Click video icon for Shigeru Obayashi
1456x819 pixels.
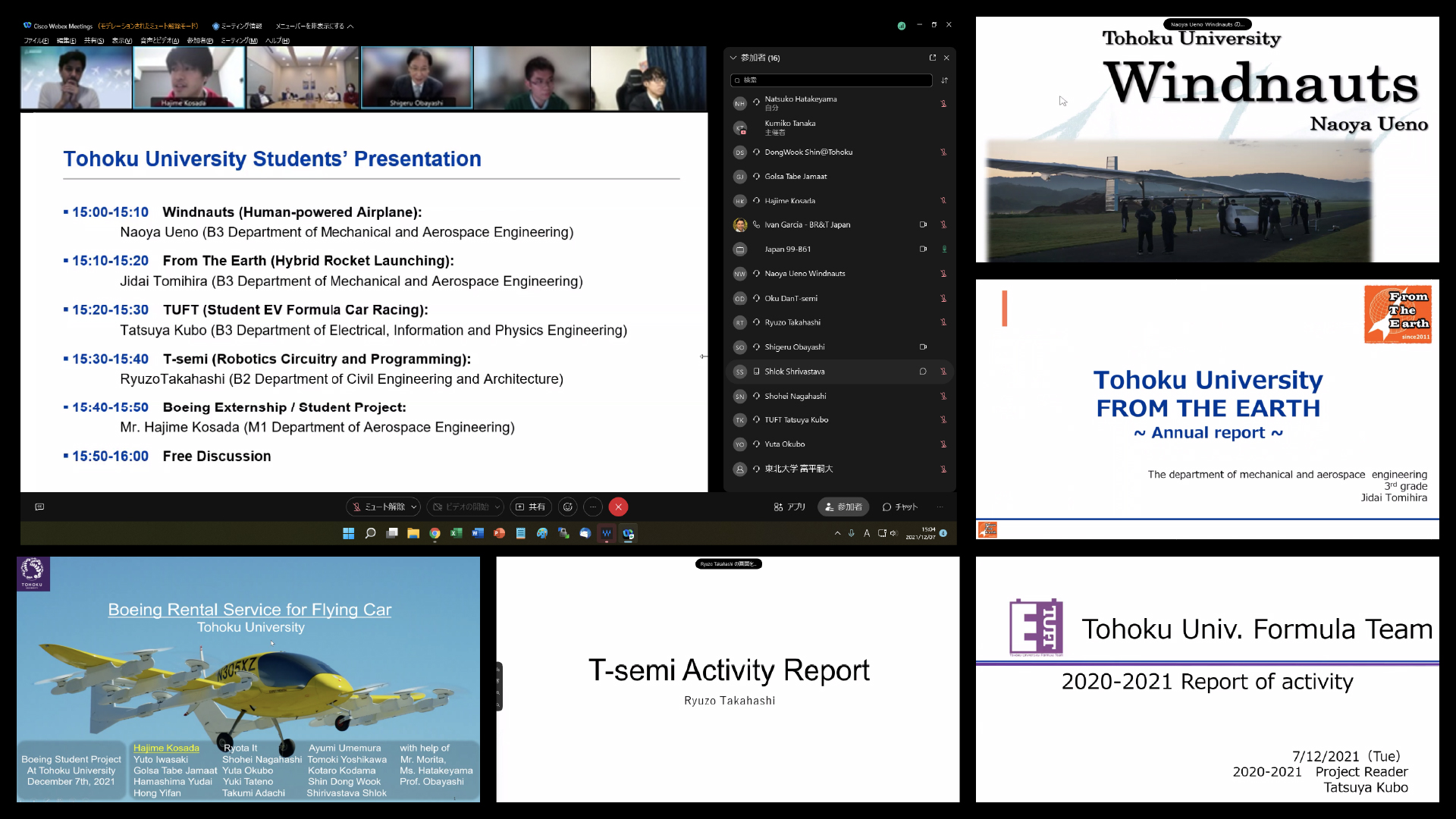tap(923, 347)
